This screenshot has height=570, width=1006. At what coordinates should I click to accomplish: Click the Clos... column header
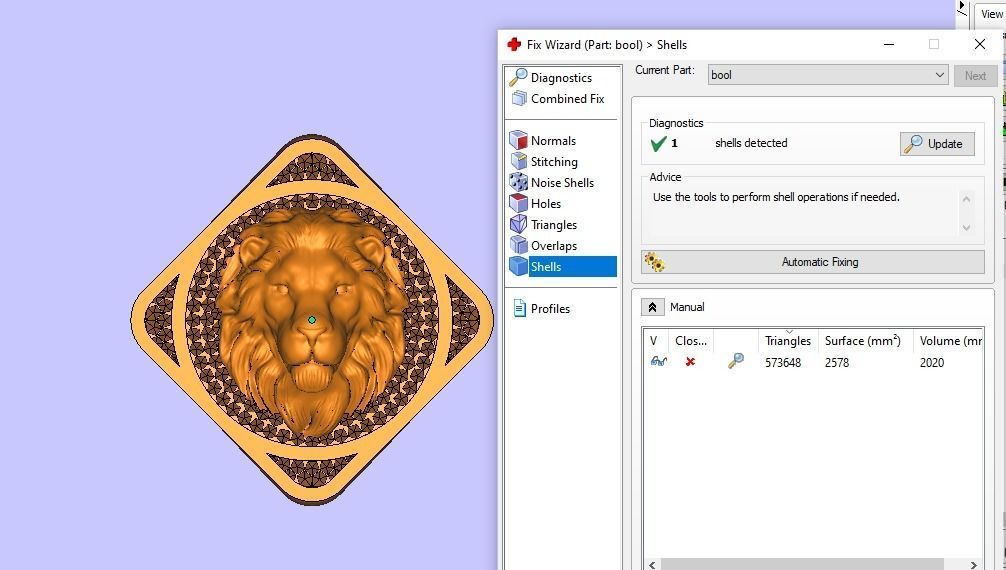coord(691,341)
